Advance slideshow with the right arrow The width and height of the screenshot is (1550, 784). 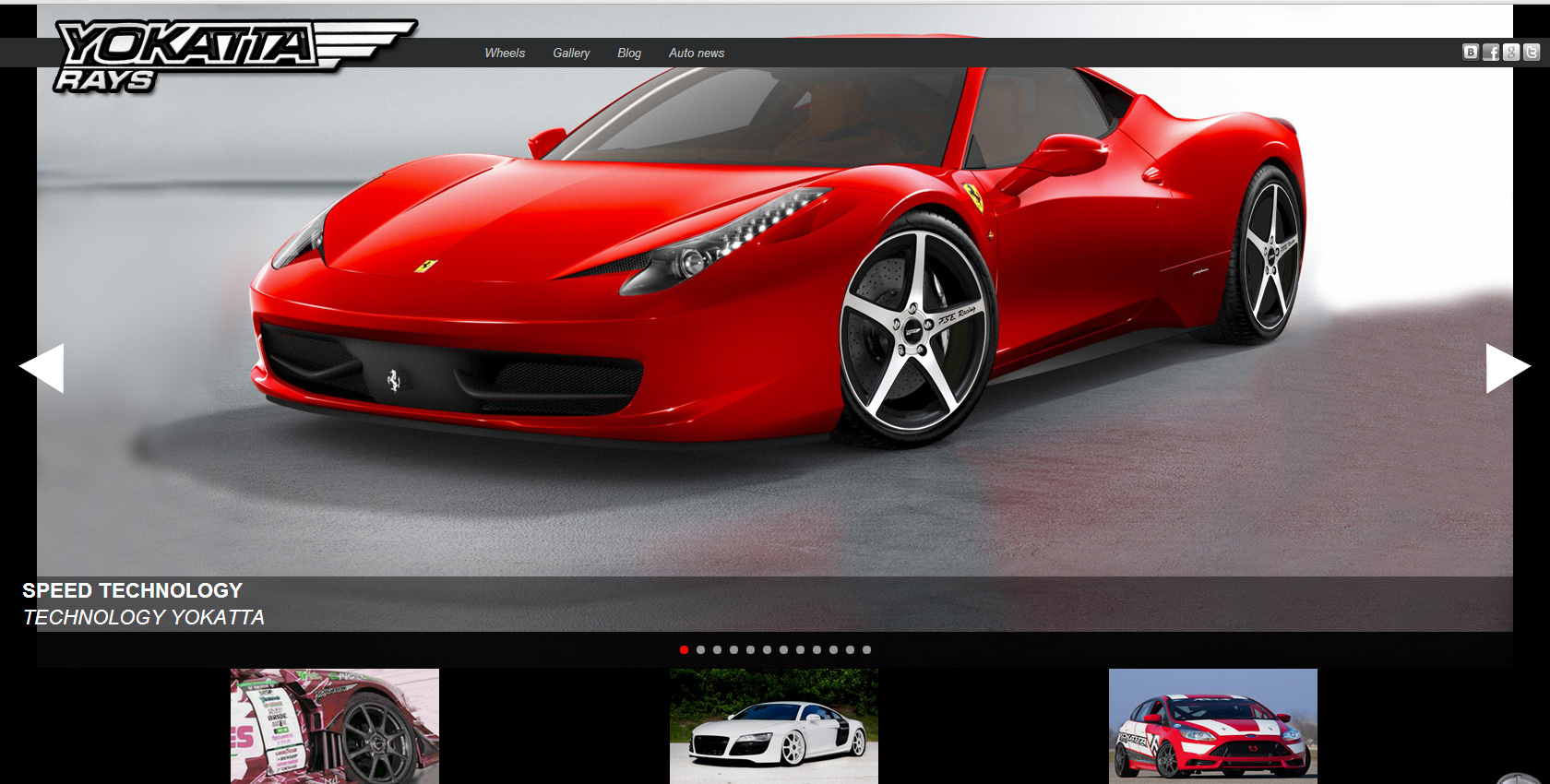(1508, 368)
